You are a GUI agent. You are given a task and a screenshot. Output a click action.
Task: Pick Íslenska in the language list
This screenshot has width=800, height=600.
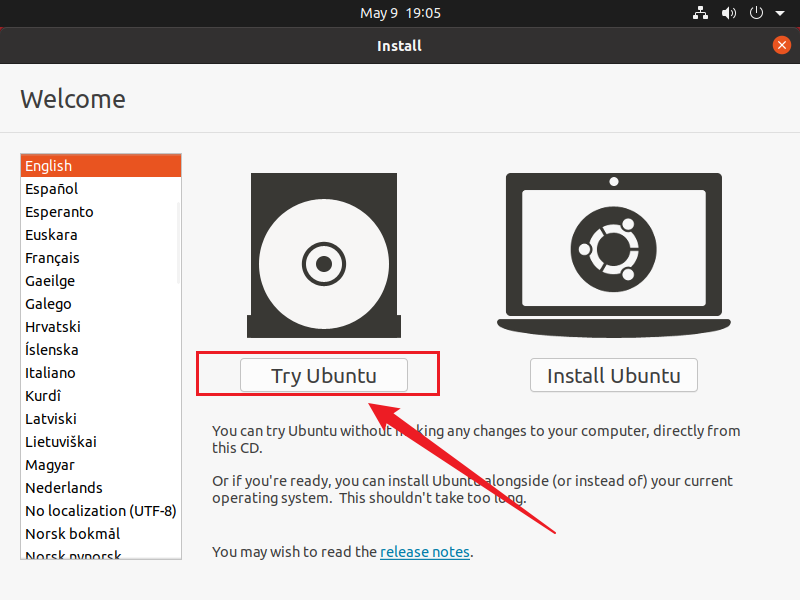click(101, 349)
